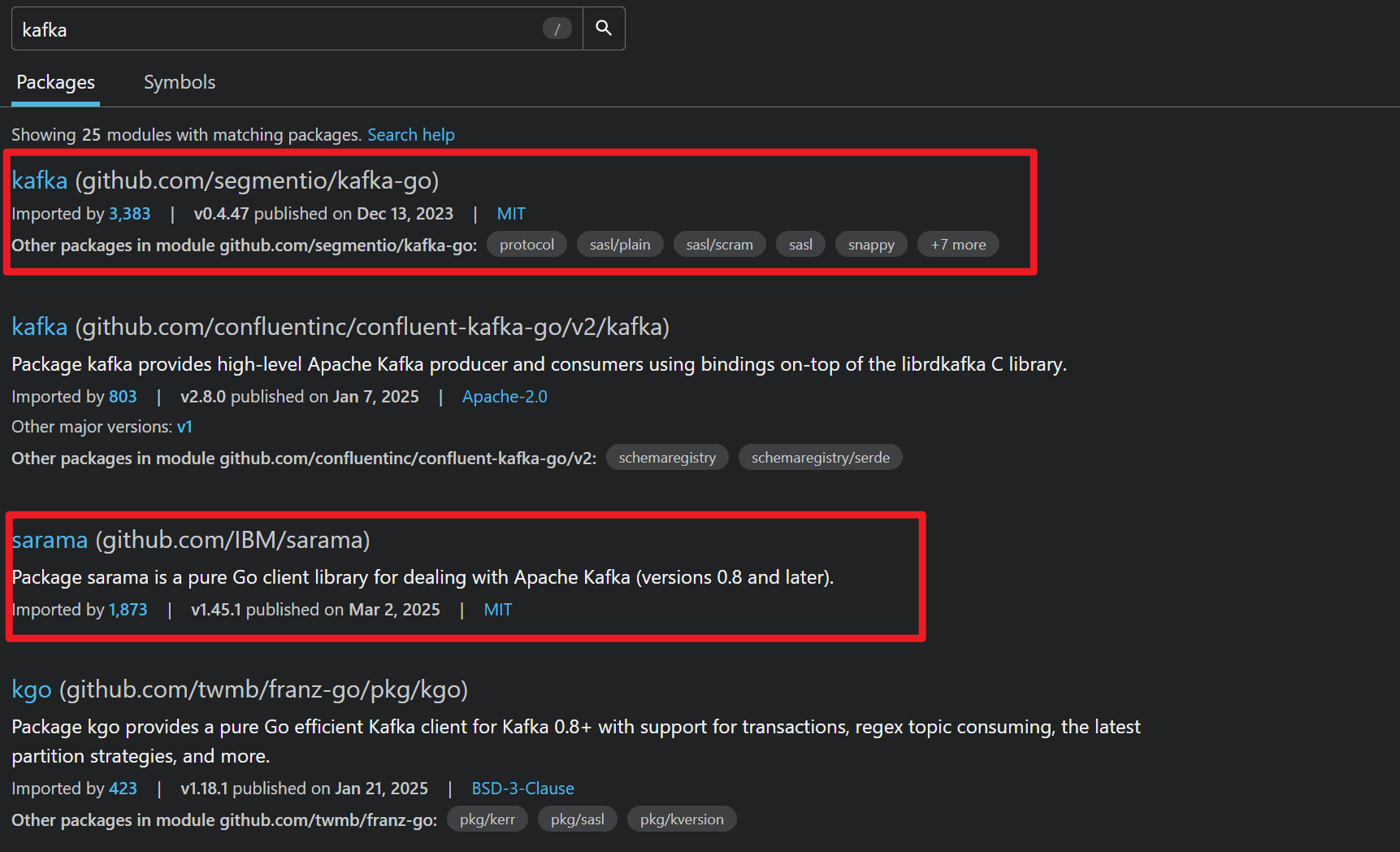Open MIT license for segmentio kafka-go
1400x852 pixels.
(511, 214)
